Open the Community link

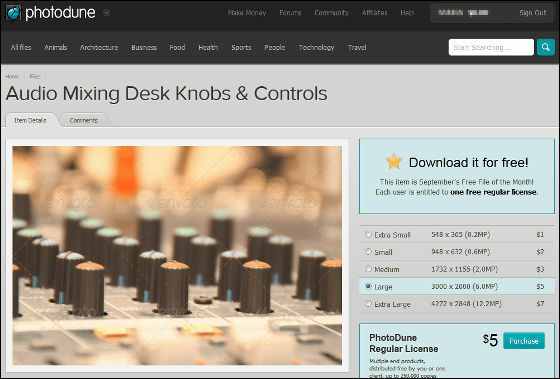point(331,13)
